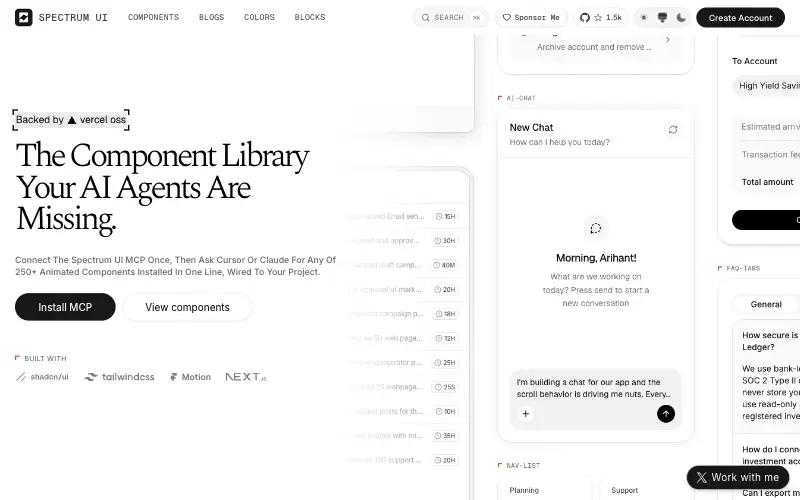Click the Next.js logo
The height and width of the screenshot is (500, 800).
246,377
